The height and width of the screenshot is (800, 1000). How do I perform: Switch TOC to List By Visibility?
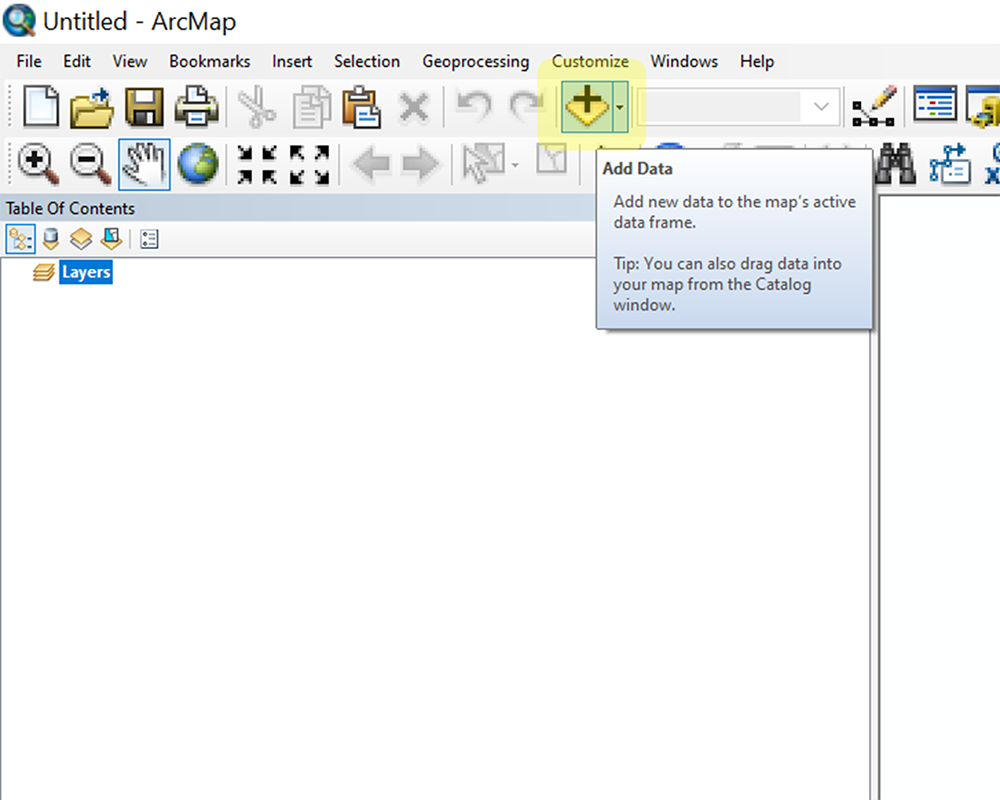(80, 238)
